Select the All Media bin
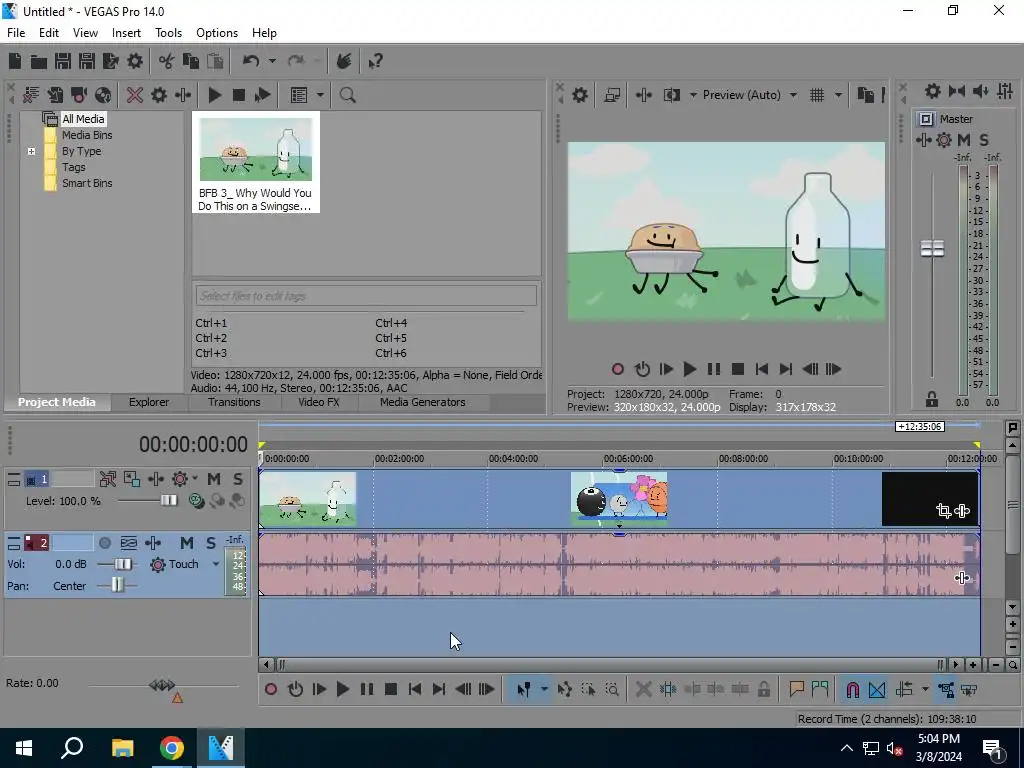1024x768 pixels. (83, 119)
